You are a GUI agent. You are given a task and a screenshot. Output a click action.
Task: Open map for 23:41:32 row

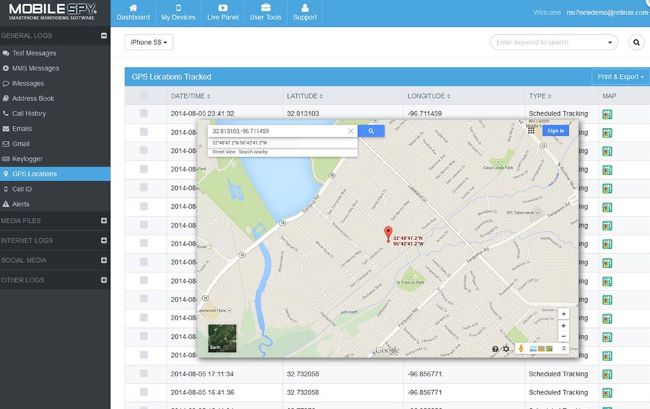point(607,114)
